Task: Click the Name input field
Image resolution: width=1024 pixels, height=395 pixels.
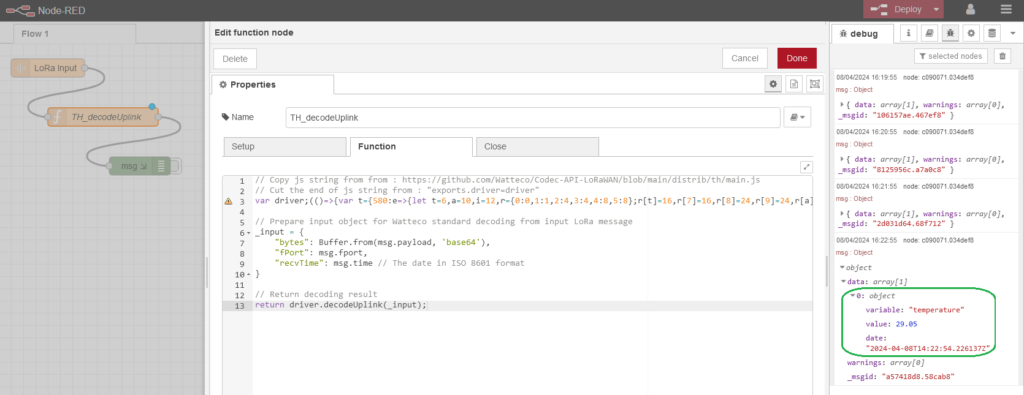Action: (x=533, y=117)
